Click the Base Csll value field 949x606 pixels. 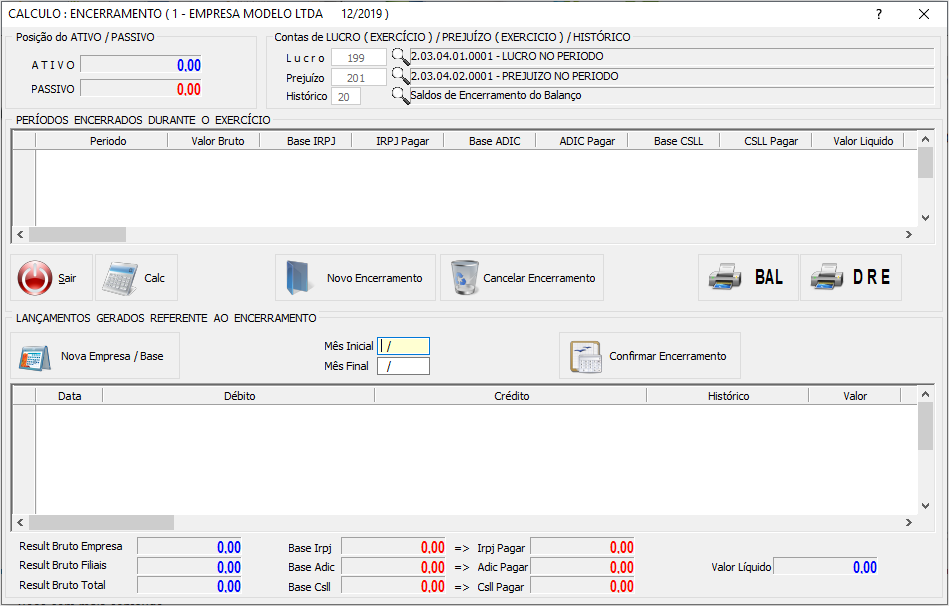point(393,586)
